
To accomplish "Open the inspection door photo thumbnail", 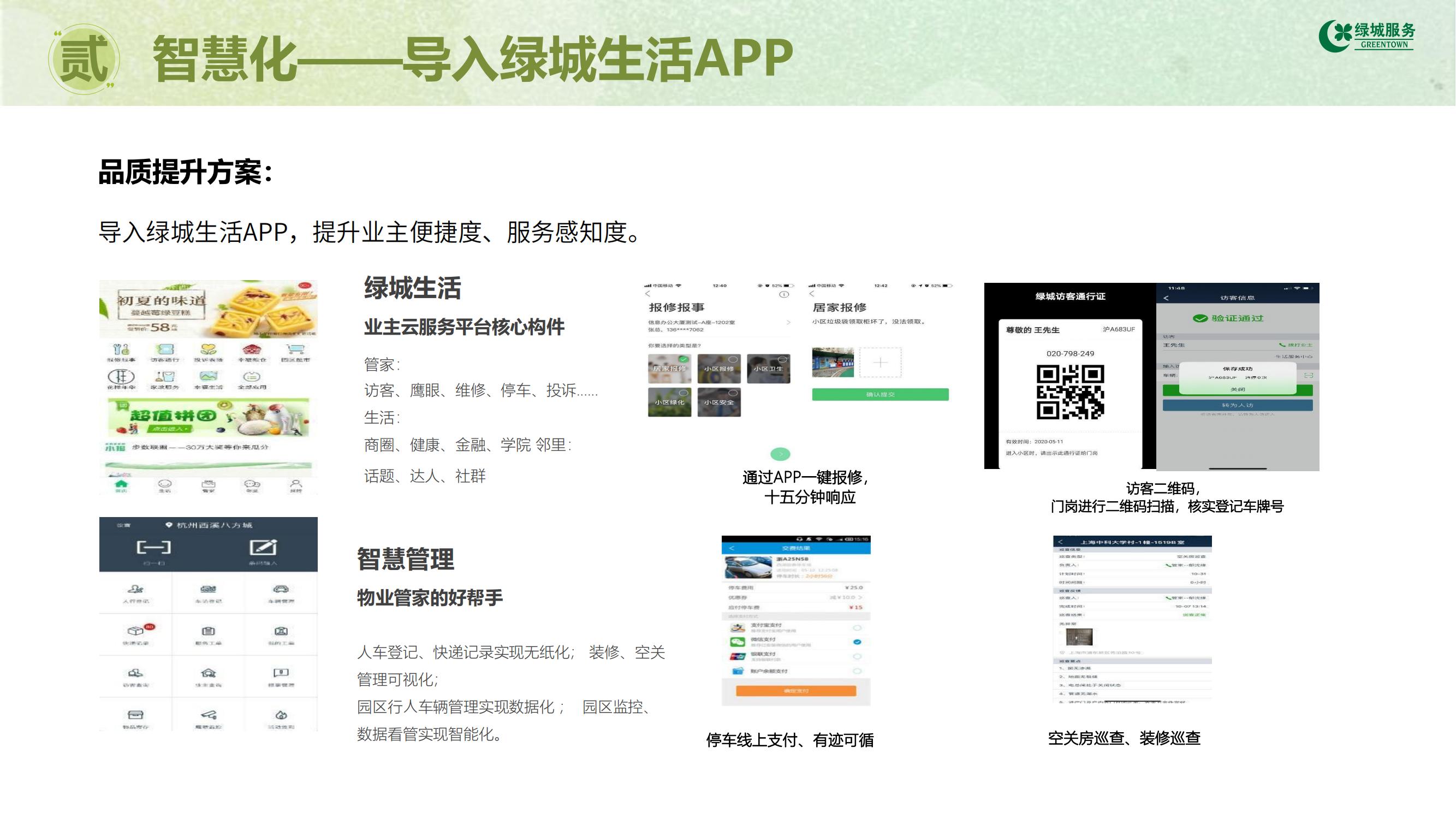I will pyautogui.click(x=1079, y=637).
